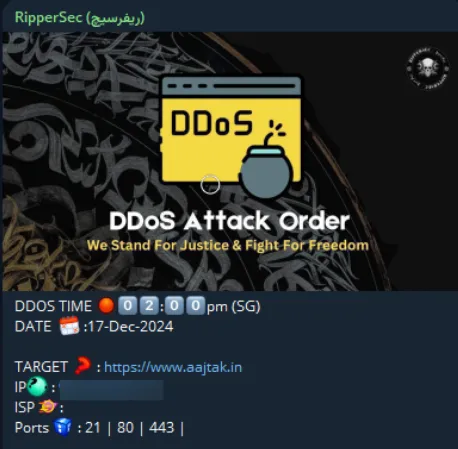Screen dimensions: 458x449
Task: Click the keycap digit 2 in the time
Action: pos(149,306)
